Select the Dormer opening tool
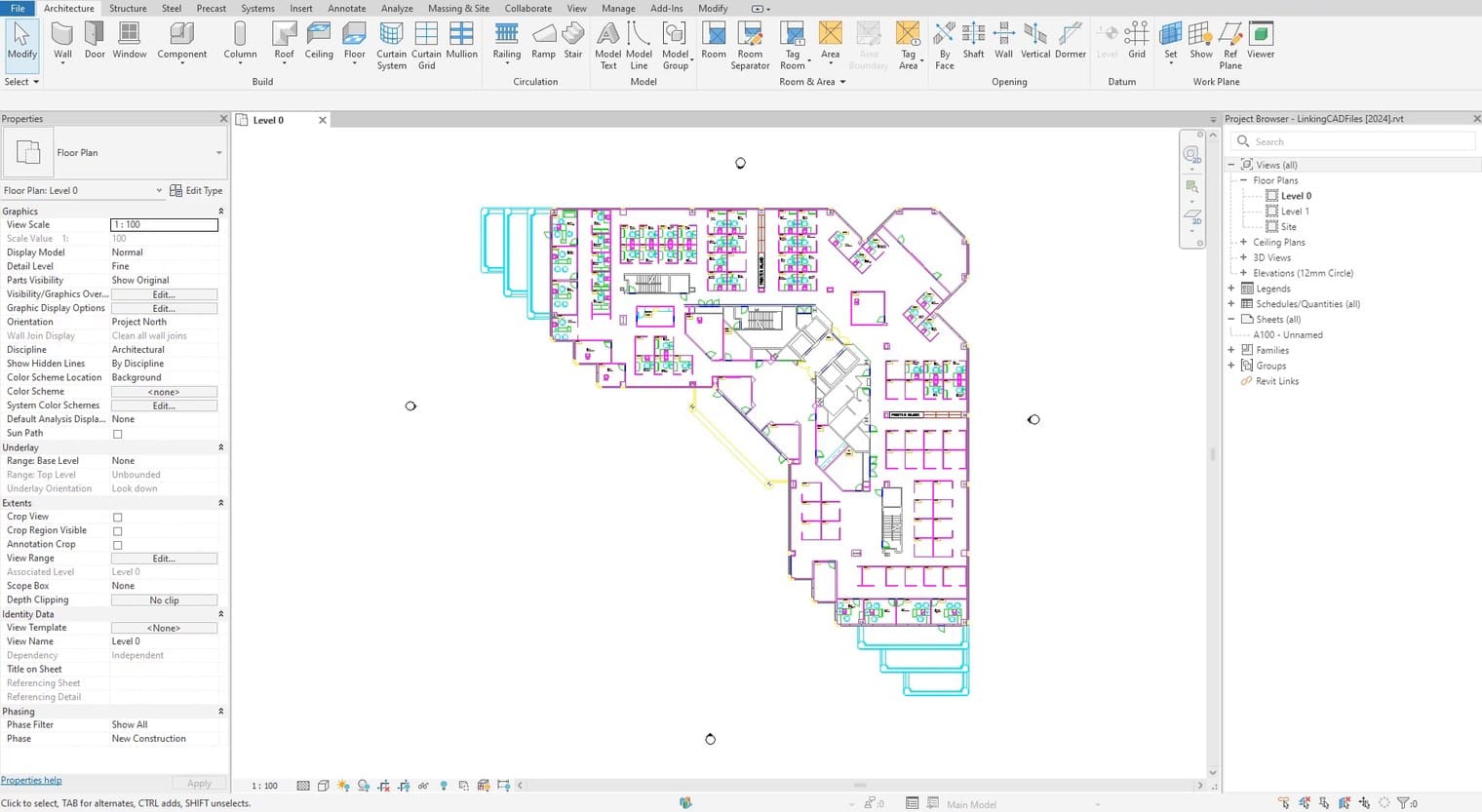 [1071, 41]
